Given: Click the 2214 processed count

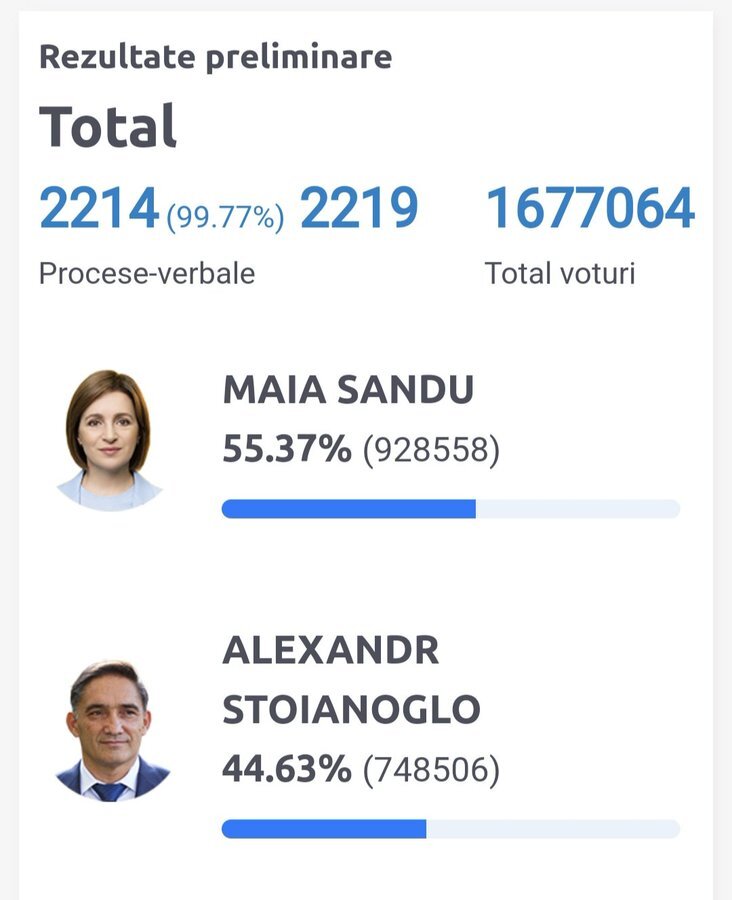Looking at the screenshot, I should tap(99, 209).
